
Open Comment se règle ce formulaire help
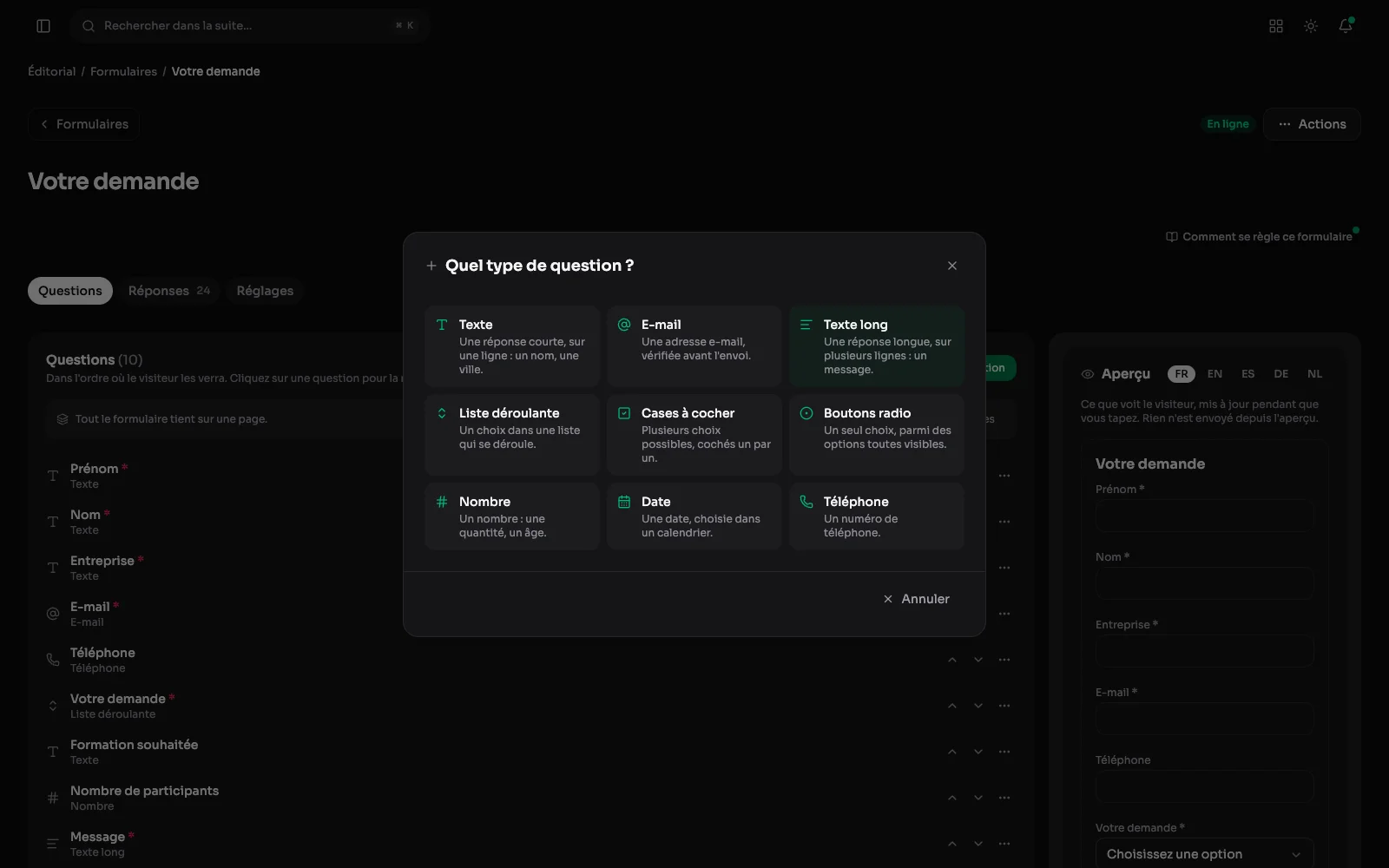pos(1259,237)
